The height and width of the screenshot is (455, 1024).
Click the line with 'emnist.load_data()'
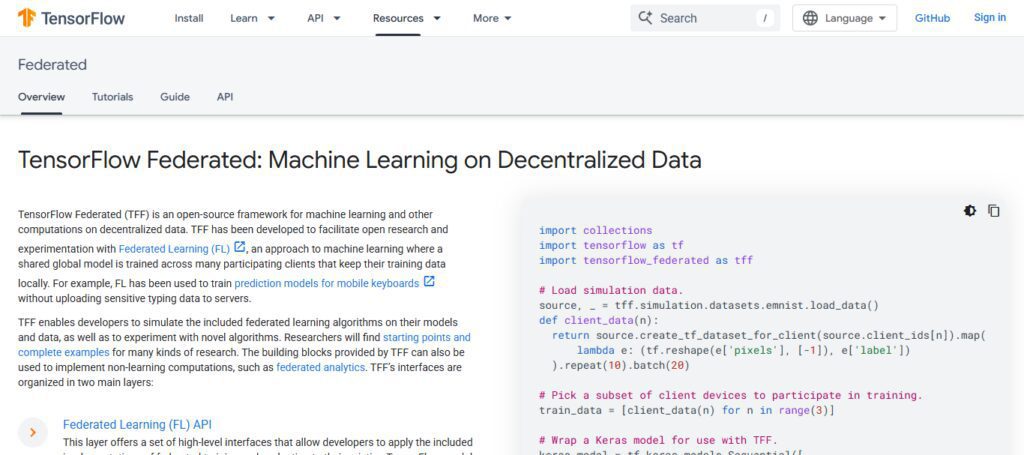(709, 306)
